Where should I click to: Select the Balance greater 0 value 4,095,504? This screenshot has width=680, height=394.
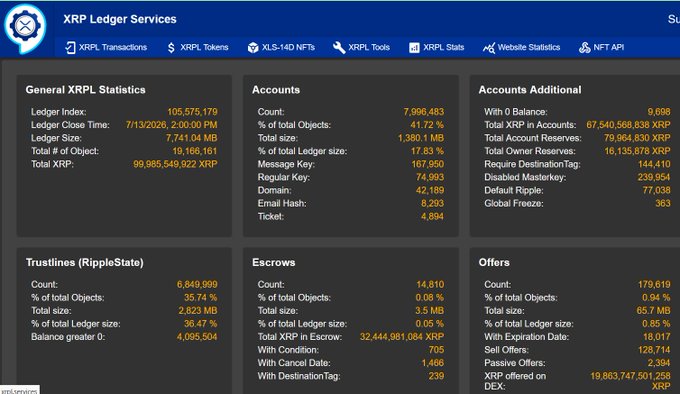point(197,336)
